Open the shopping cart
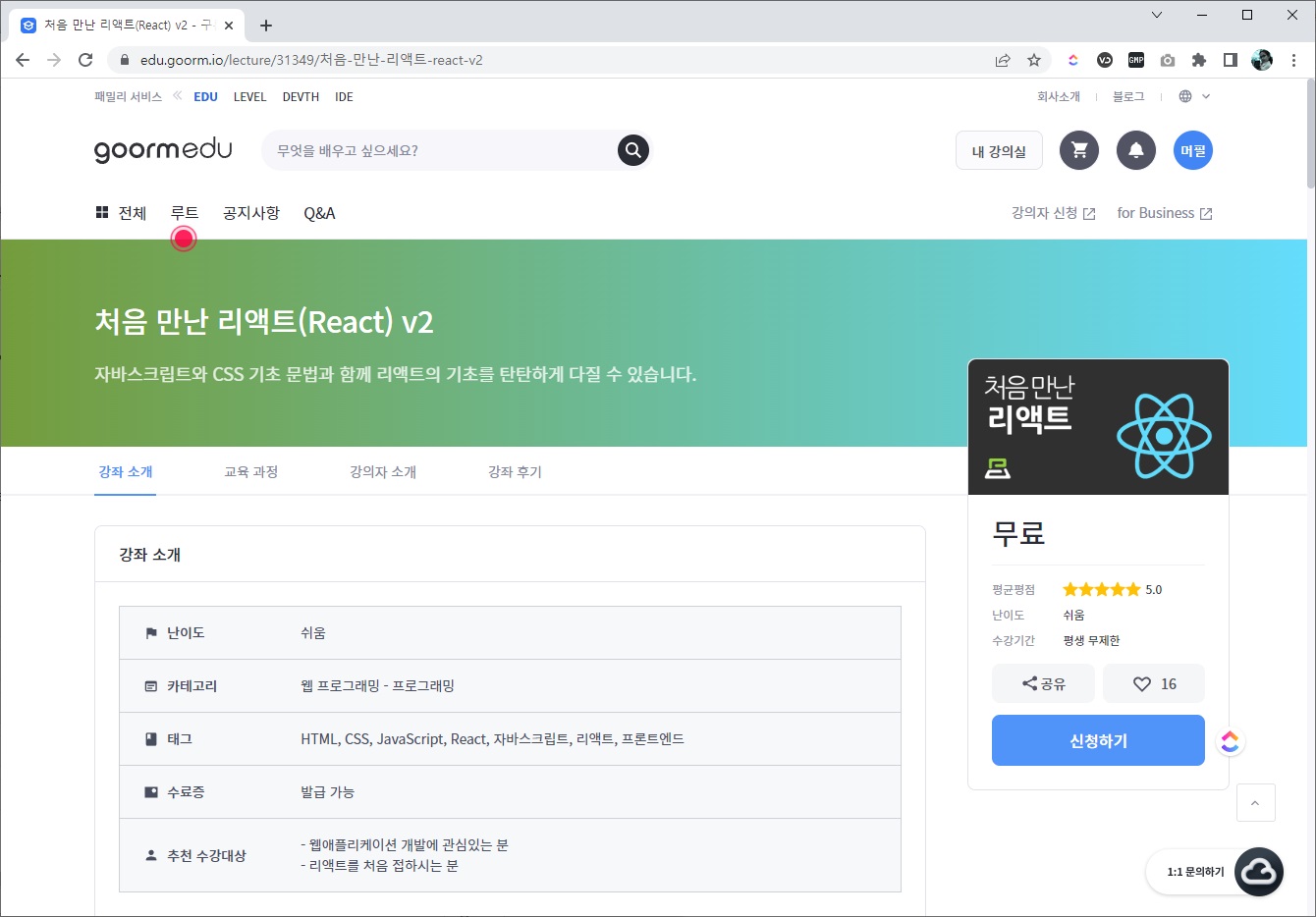This screenshot has width=1316, height=917. [x=1079, y=150]
